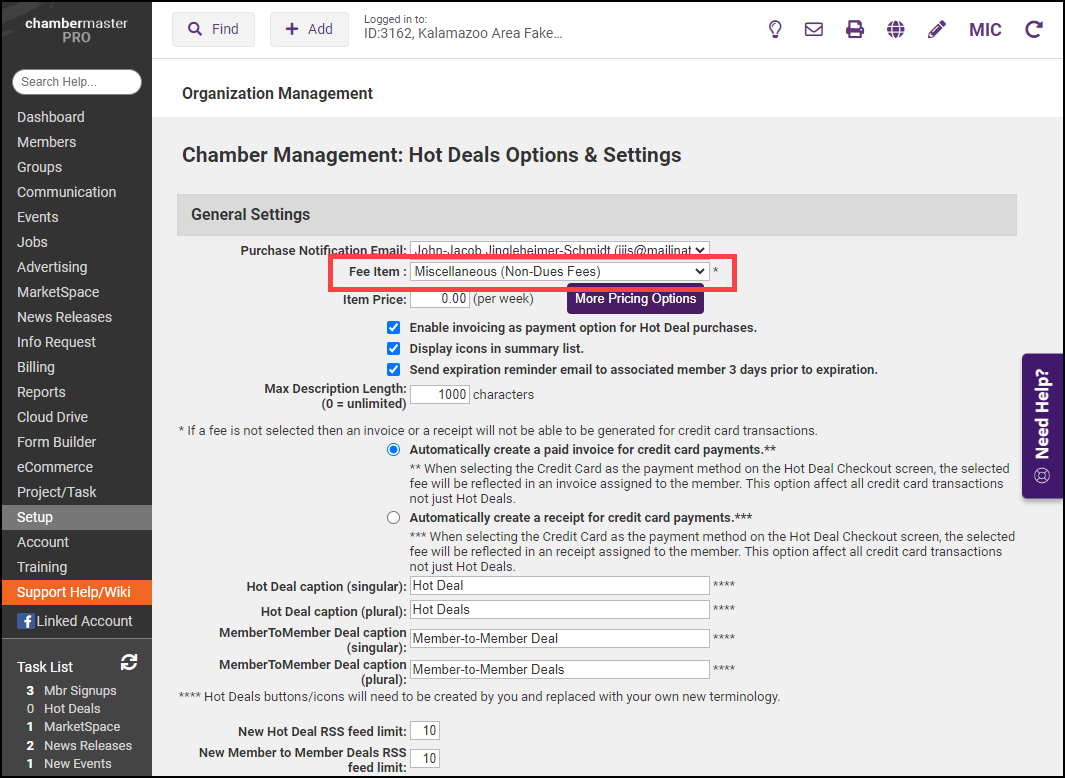
Task: Click the refresh arrow icon in header
Action: coord(1034,29)
